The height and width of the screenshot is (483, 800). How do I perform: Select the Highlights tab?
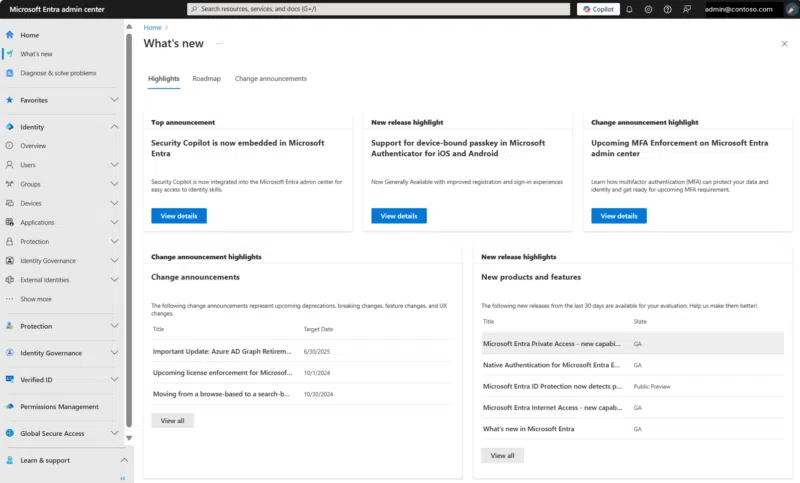tap(164, 79)
